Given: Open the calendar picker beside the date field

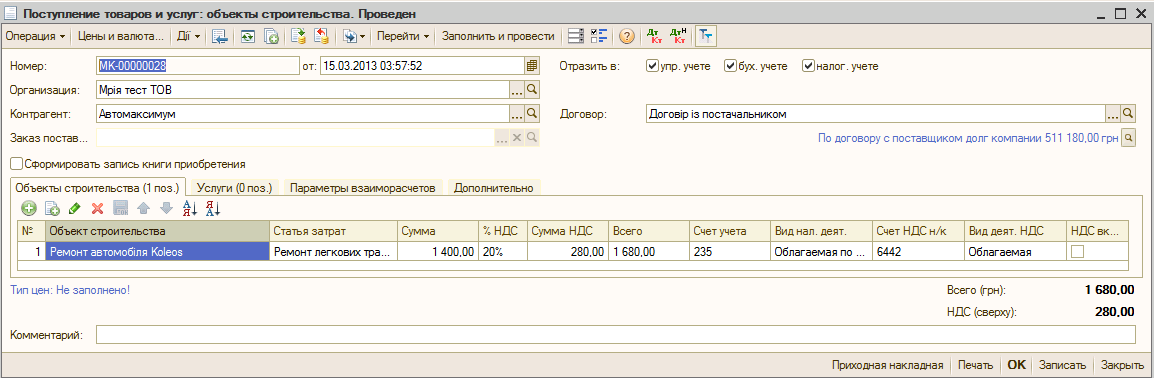Looking at the screenshot, I should coord(532,66).
